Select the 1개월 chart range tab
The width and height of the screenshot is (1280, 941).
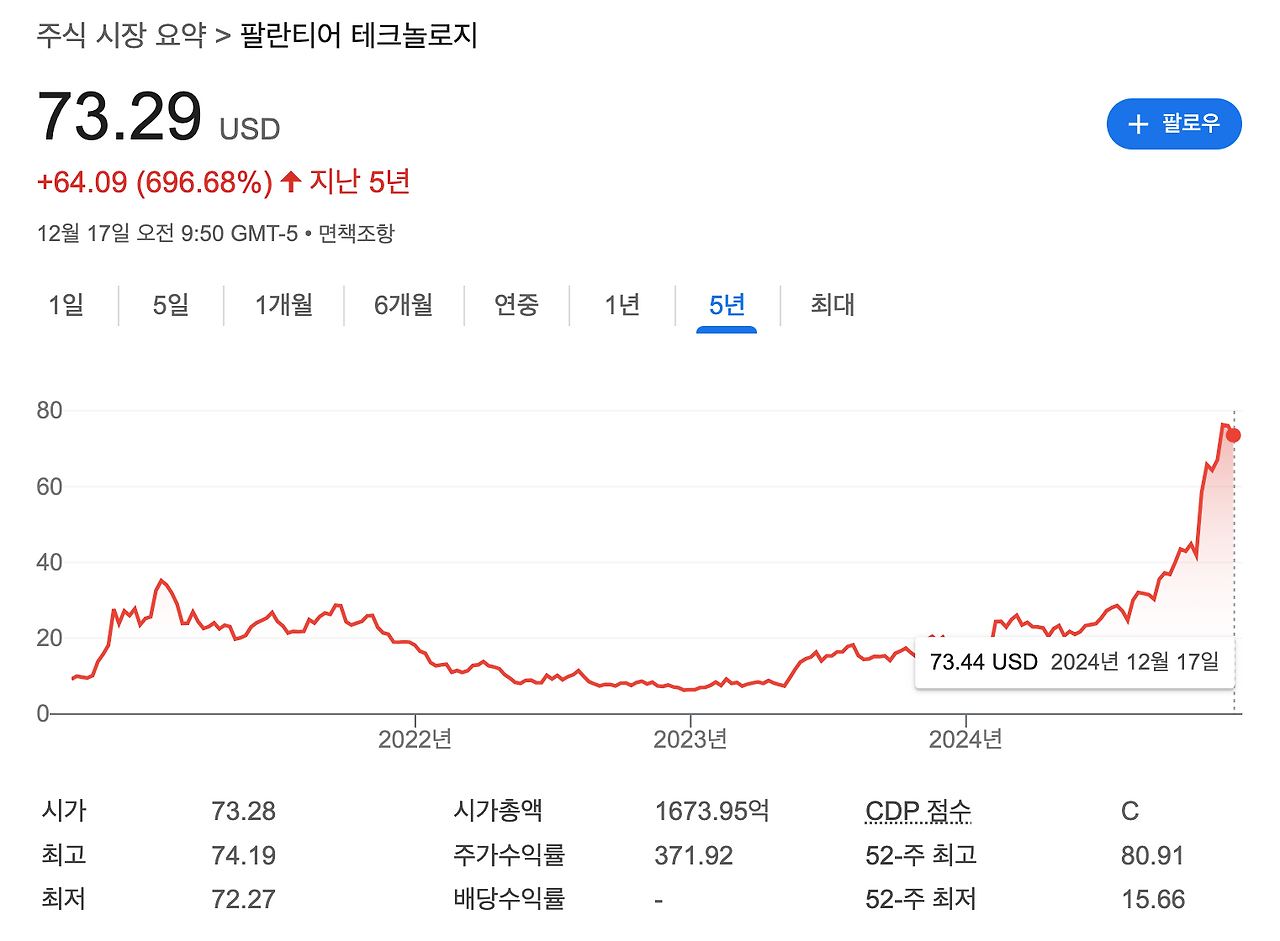[x=284, y=305]
